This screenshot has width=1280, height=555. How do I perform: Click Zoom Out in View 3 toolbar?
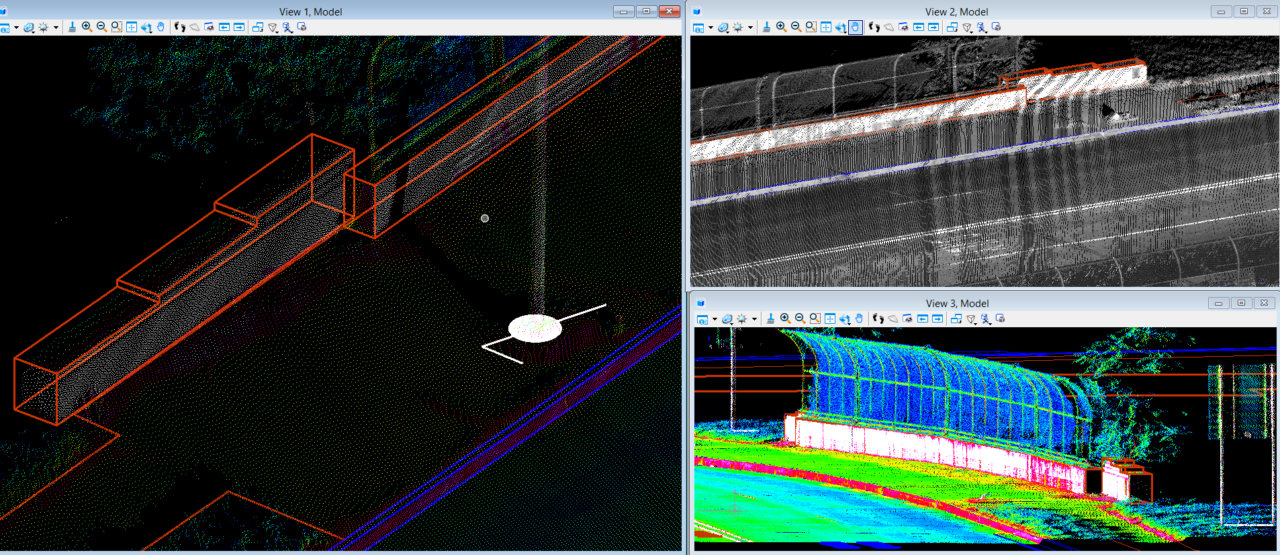click(800, 319)
